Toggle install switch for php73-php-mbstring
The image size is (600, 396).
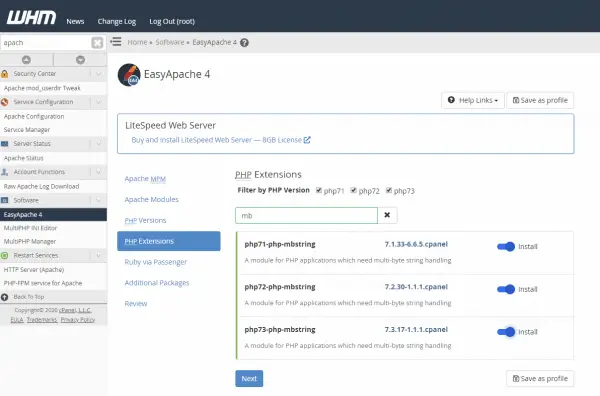(x=506, y=332)
